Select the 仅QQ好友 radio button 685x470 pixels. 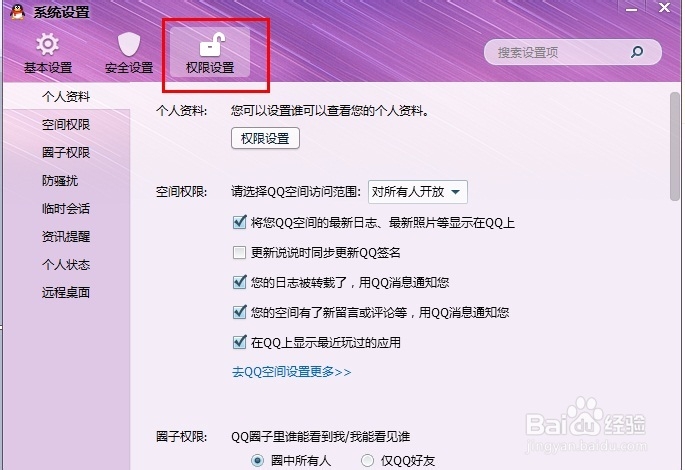click(x=367, y=460)
